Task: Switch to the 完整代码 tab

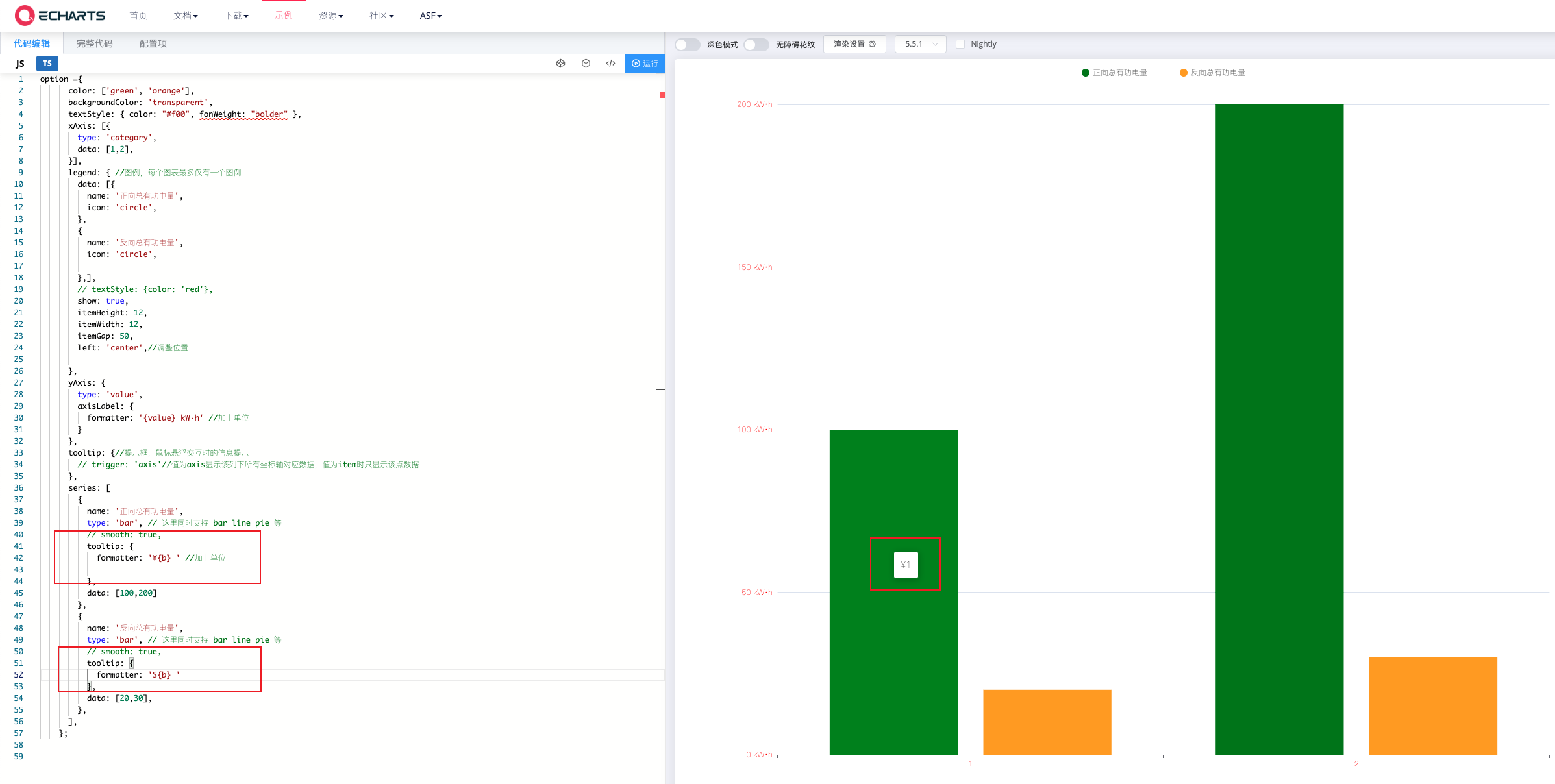Action: point(95,43)
